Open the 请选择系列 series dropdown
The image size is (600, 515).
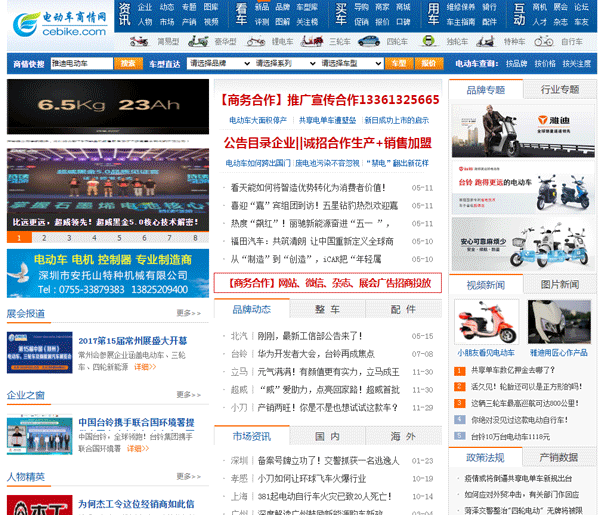click(285, 64)
